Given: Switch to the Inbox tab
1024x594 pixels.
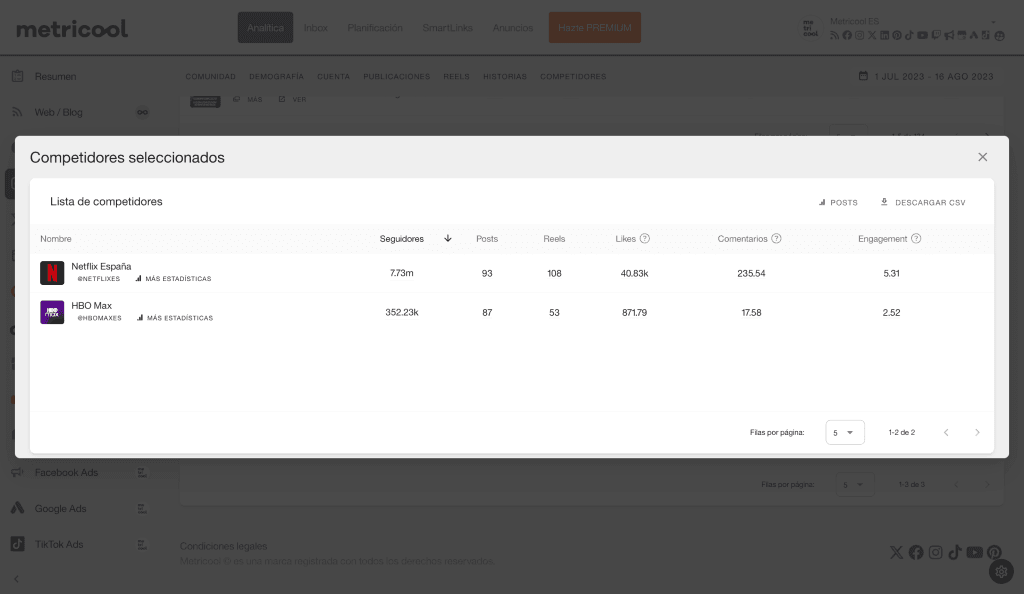Looking at the screenshot, I should (x=315, y=28).
